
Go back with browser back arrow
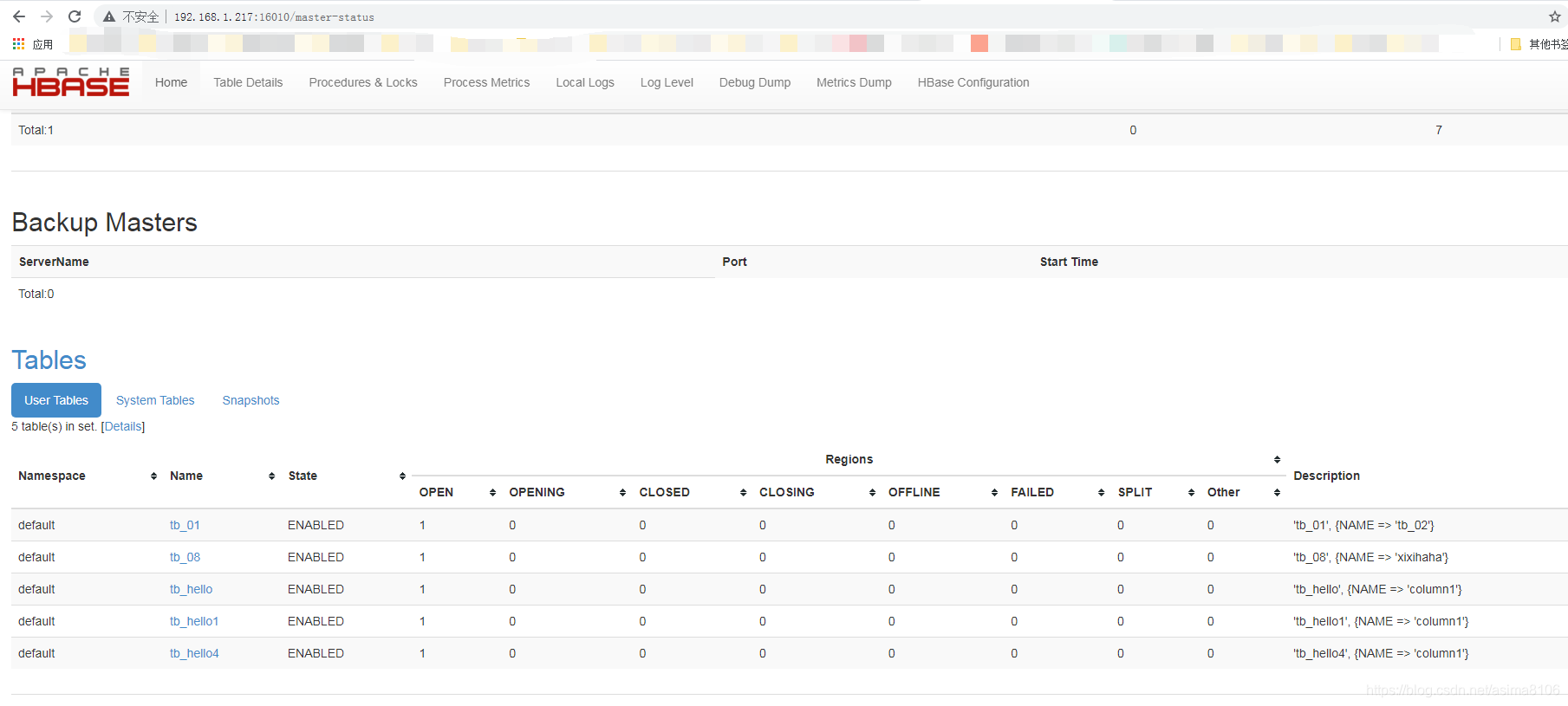click(x=19, y=16)
